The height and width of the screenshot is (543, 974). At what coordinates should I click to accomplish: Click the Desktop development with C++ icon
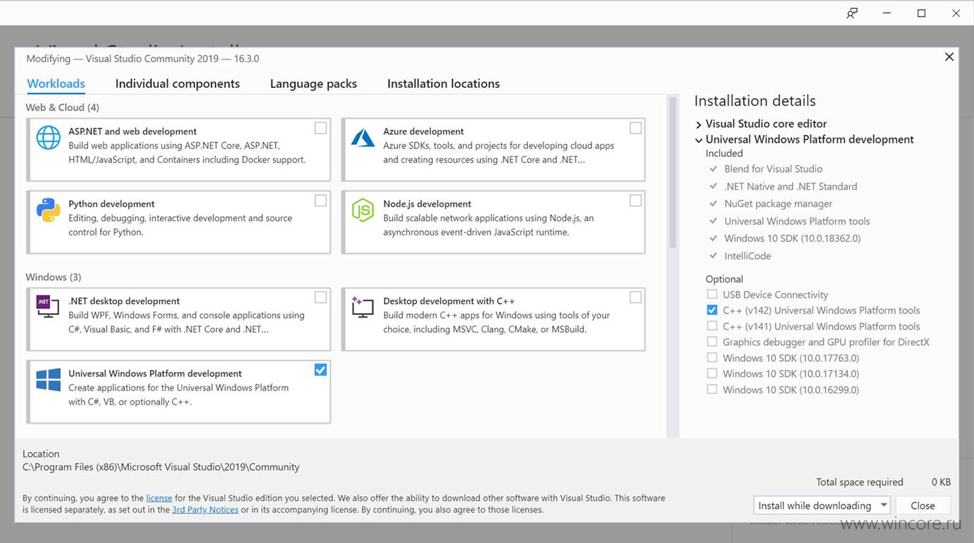363,307
